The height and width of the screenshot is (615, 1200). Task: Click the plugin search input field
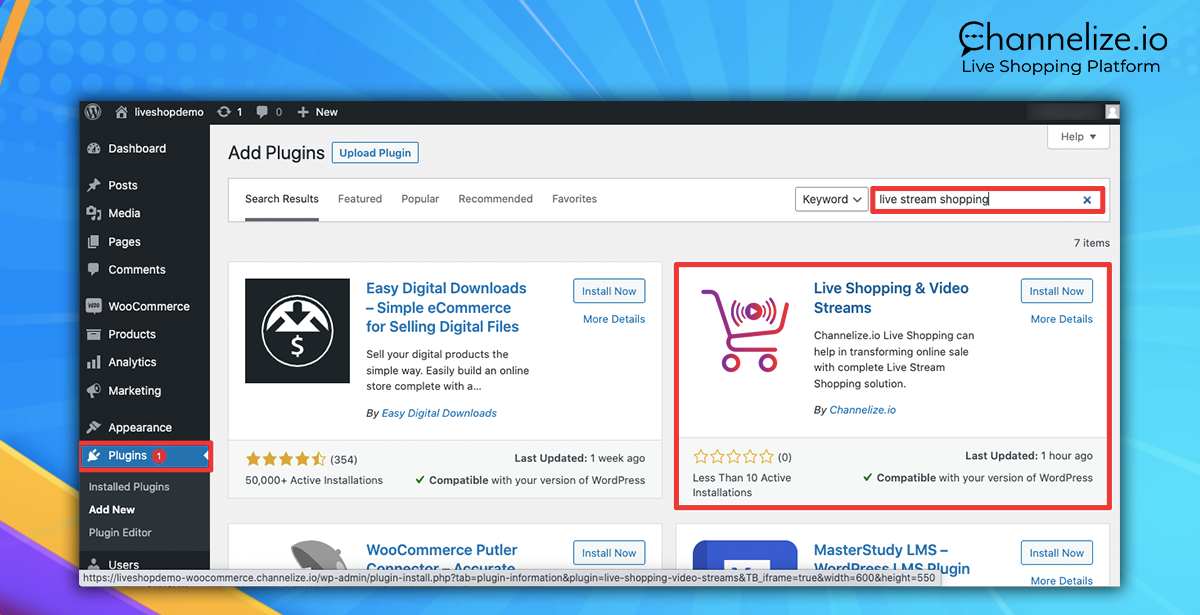tap(987, 199)
